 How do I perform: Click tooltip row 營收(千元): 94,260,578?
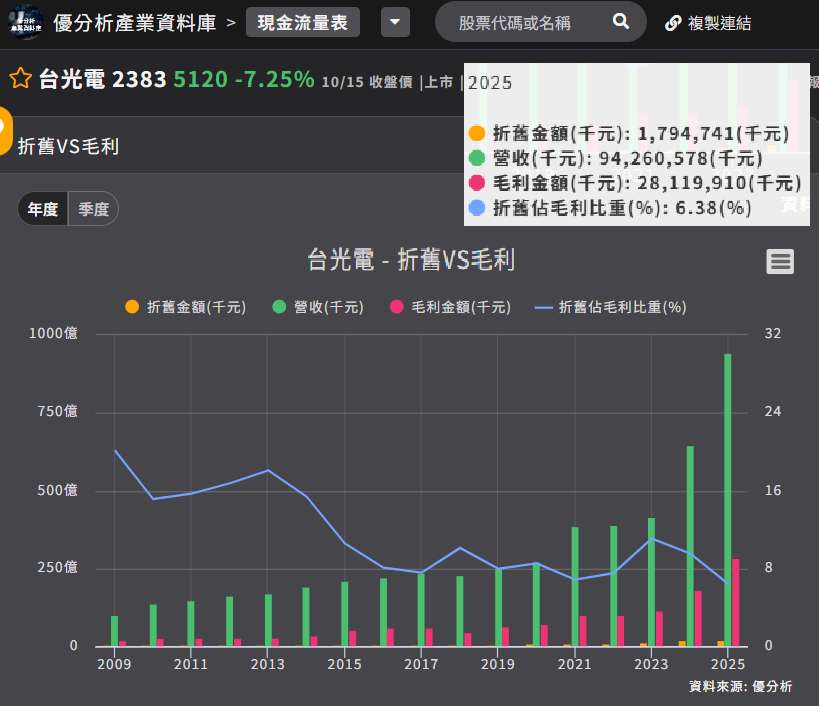point(616,158)
